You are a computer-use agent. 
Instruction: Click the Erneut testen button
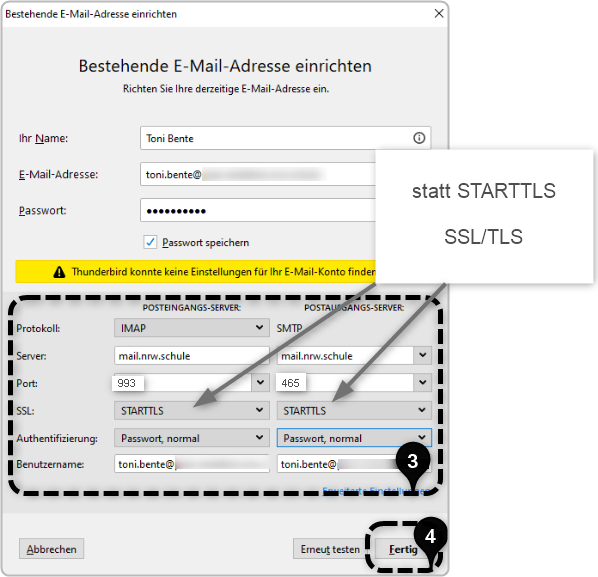[330, 549]
